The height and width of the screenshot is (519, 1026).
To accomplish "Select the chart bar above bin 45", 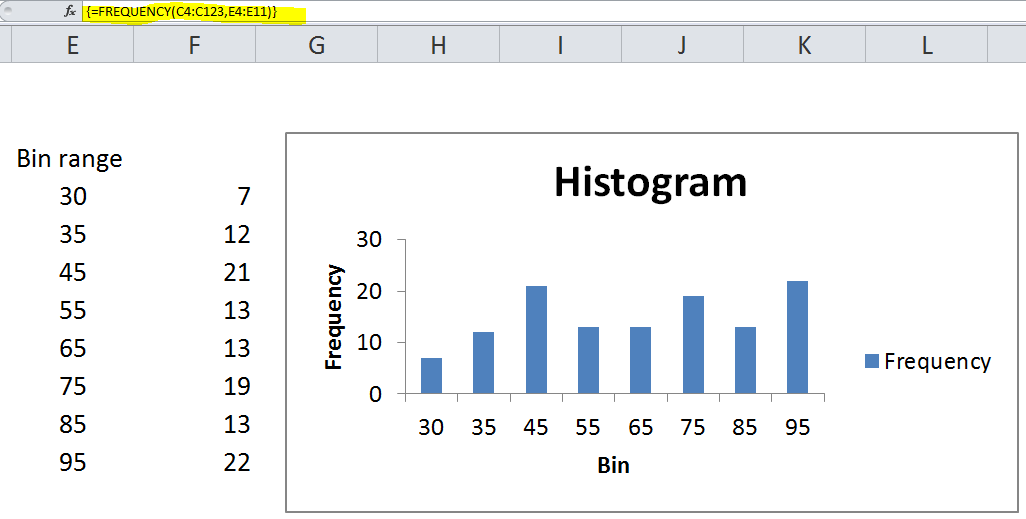I will pyautogui.click(x=536, y=340).
